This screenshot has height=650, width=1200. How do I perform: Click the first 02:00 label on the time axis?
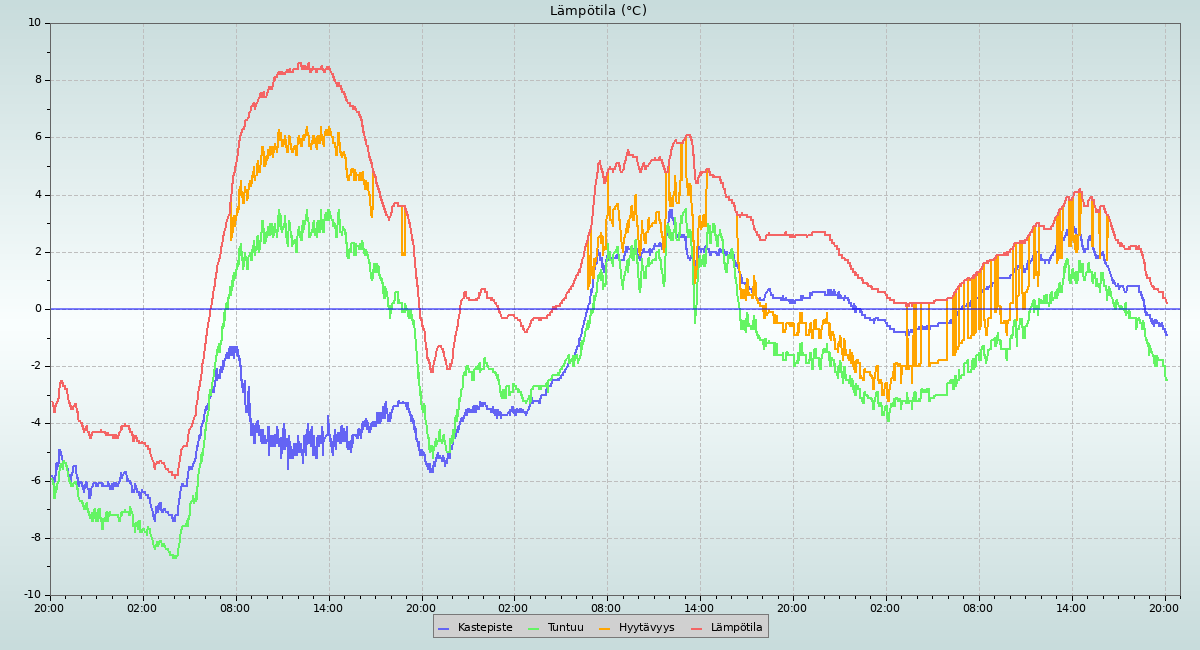[x=142, y=607]
